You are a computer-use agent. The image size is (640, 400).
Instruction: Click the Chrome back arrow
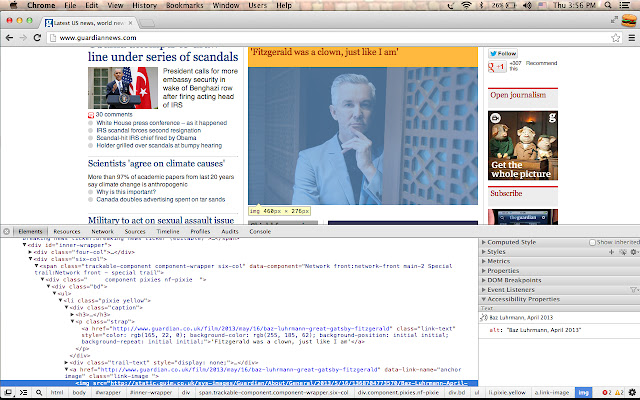(x=9, y=38)
